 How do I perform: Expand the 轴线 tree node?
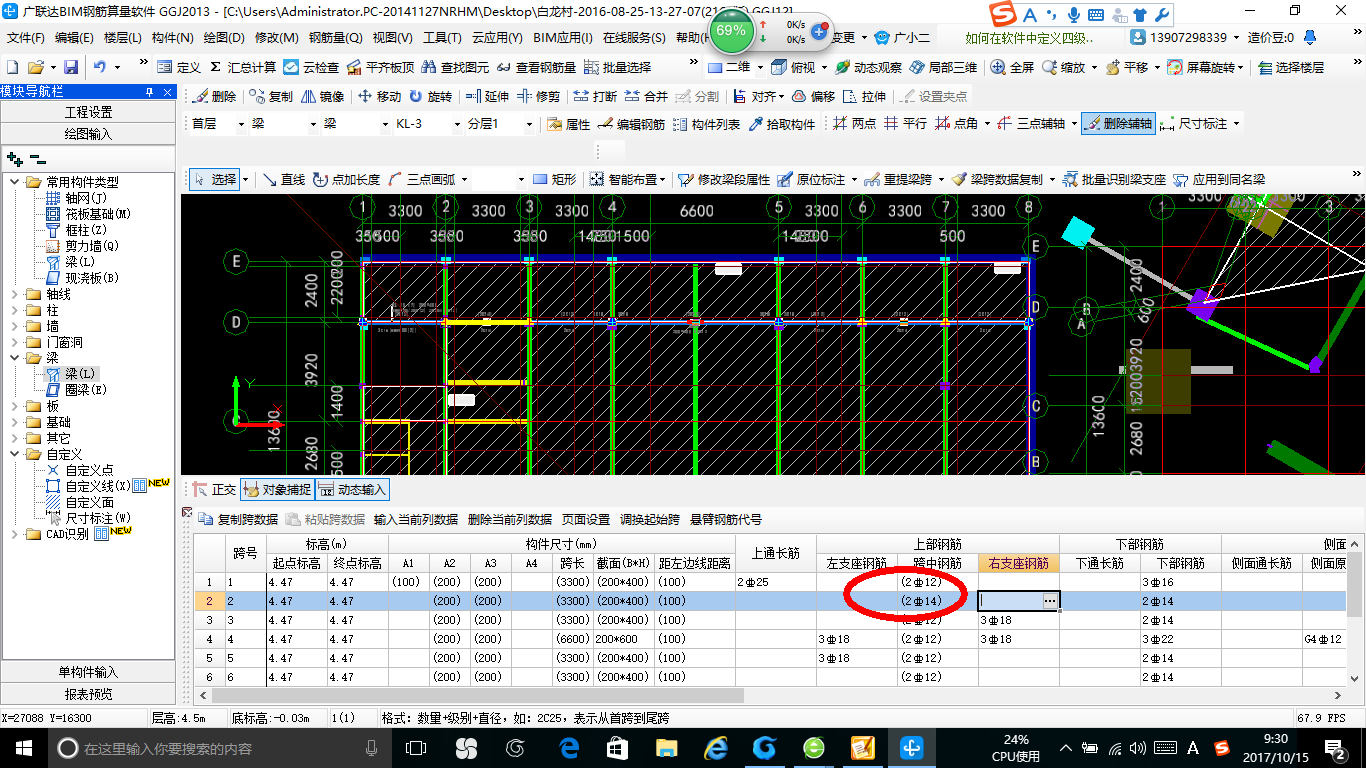pyautogui.click(x=14, y=295)
